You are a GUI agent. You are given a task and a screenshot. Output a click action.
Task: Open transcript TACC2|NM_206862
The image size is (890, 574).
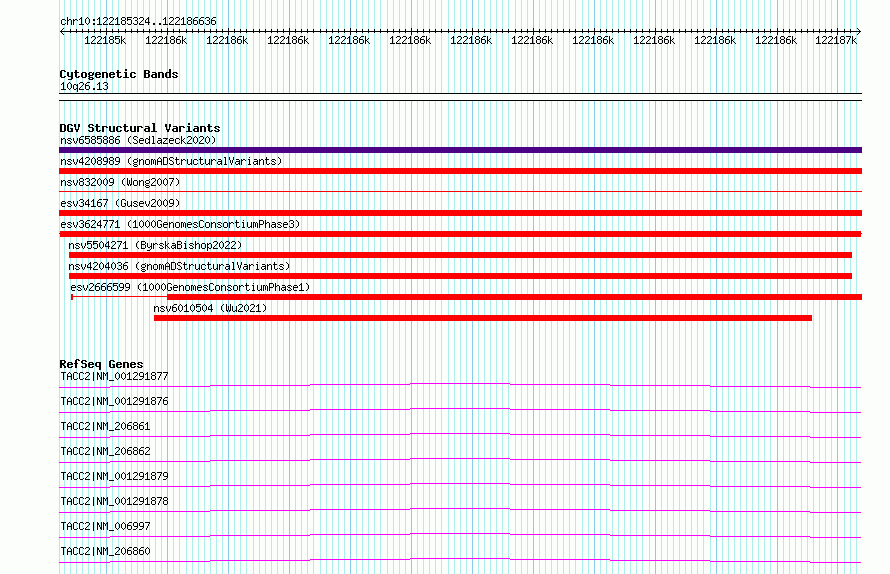105,451
